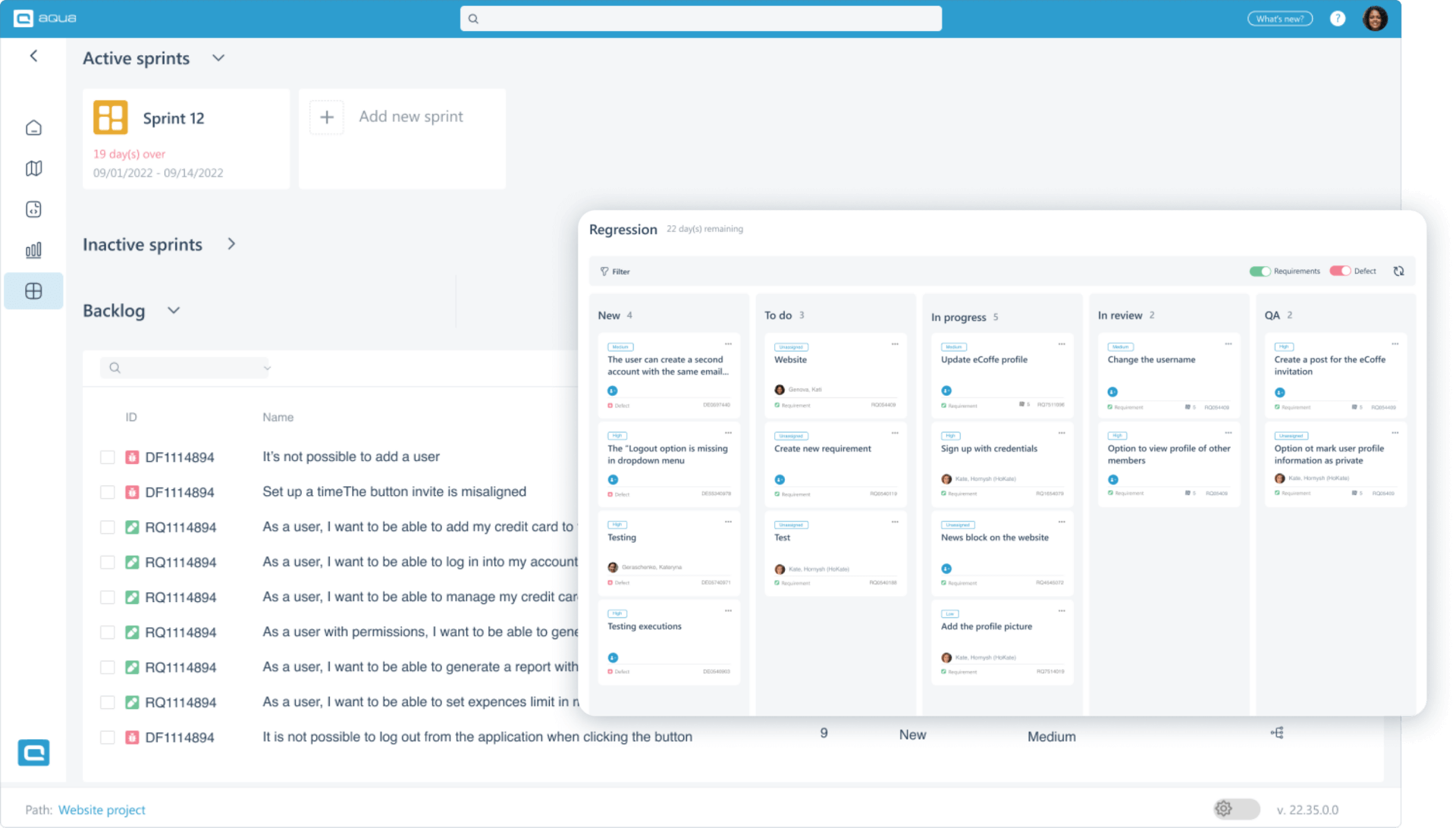
Task: Open the test scripts icon in the sidebar
Action: (33, 209)
